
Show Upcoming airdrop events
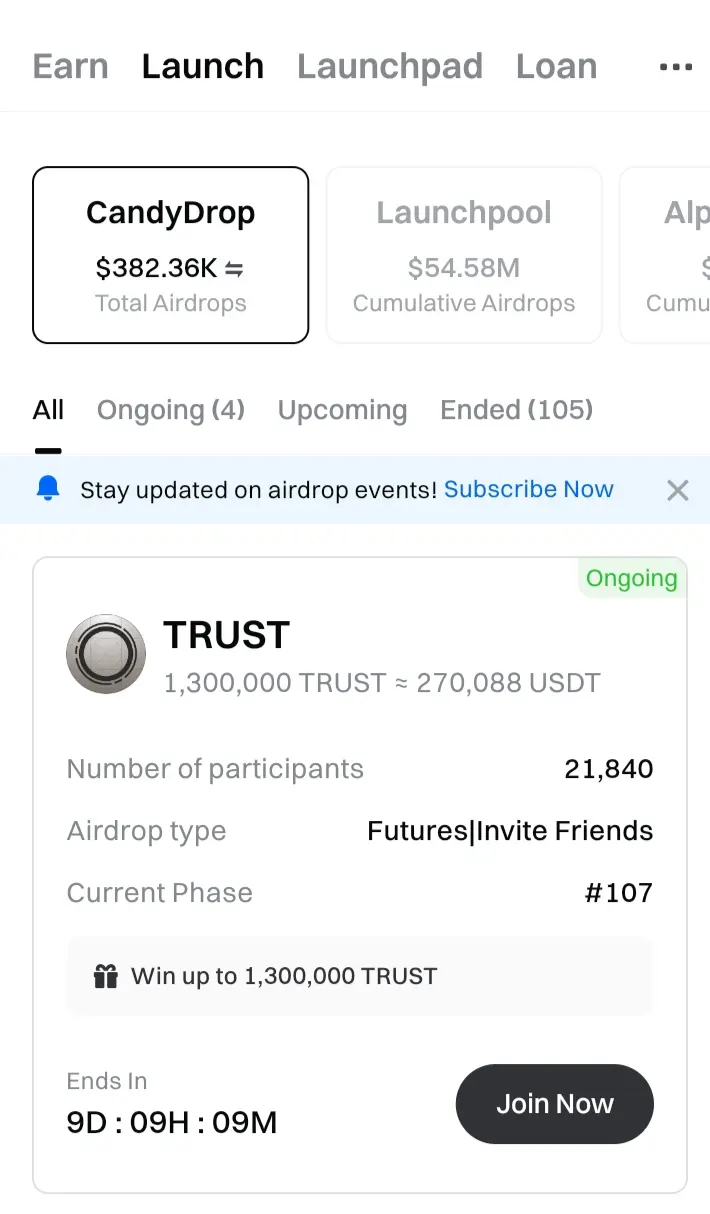point(342,410)
